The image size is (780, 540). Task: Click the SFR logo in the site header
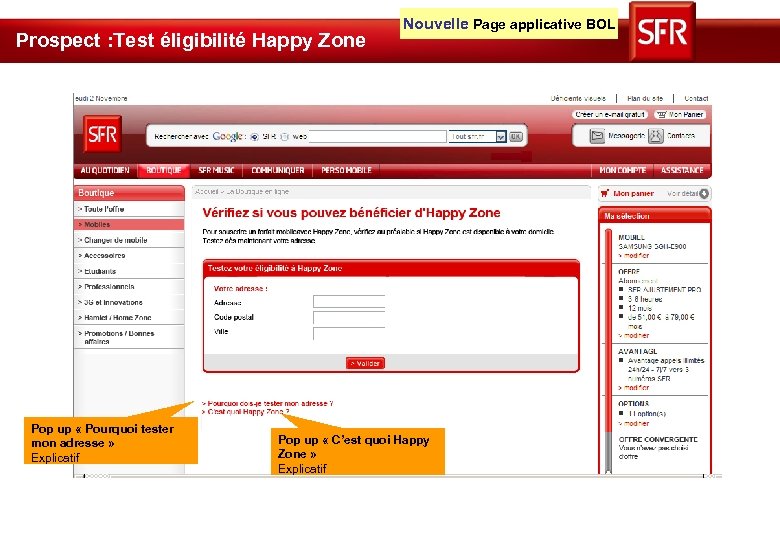coord(102,134)
